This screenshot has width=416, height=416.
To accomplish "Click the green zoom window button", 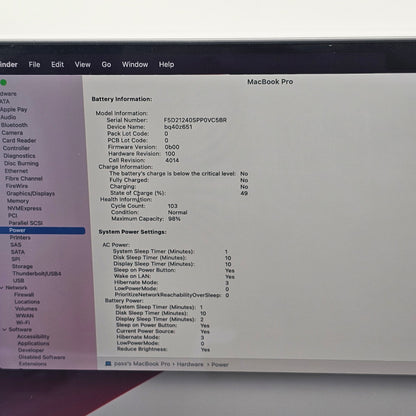I will pyautogui.click(x=3, y=82).
